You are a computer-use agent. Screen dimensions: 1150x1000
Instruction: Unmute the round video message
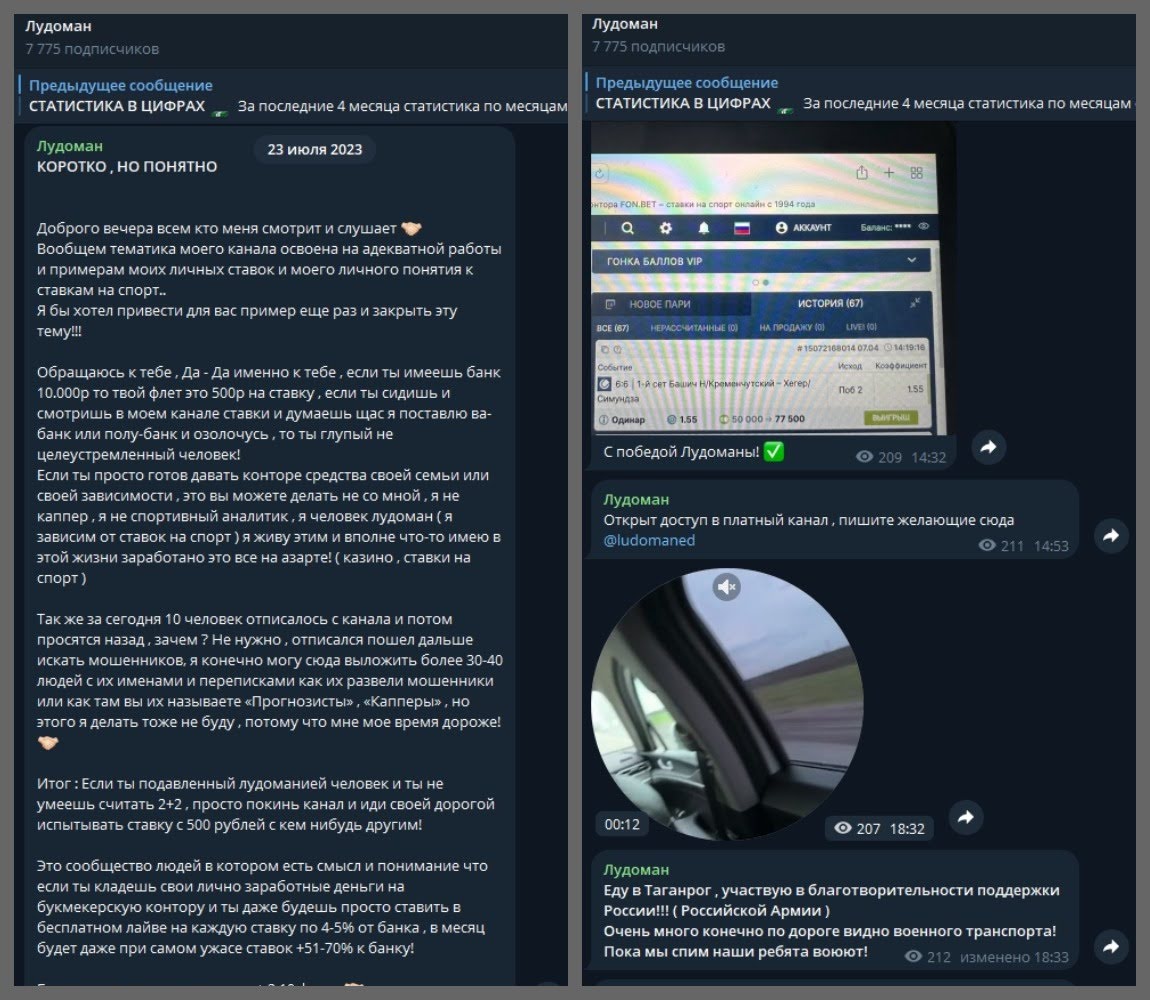[726, 587]
